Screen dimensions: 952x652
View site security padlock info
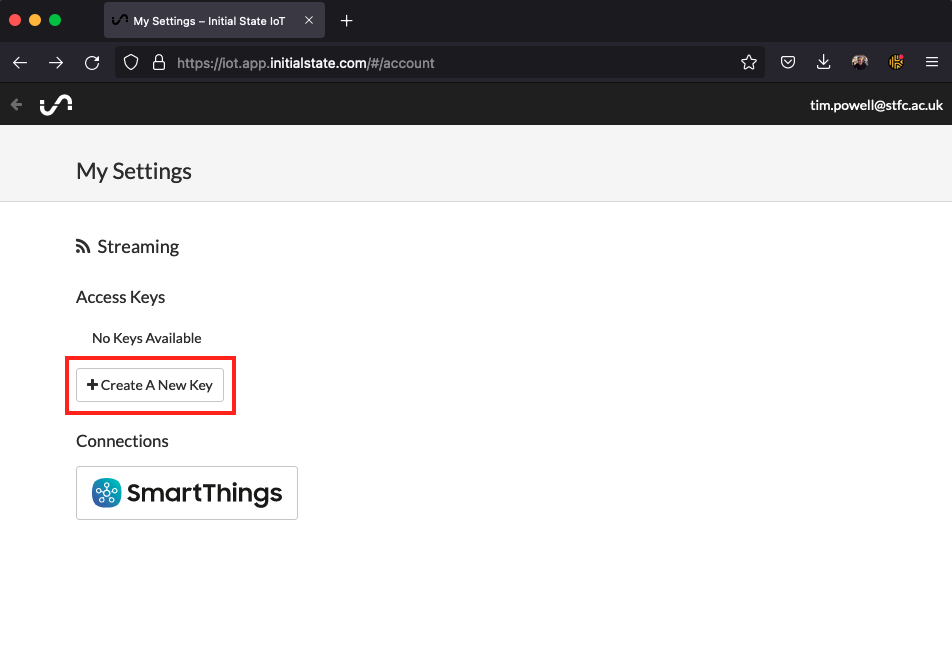(159, 63)
